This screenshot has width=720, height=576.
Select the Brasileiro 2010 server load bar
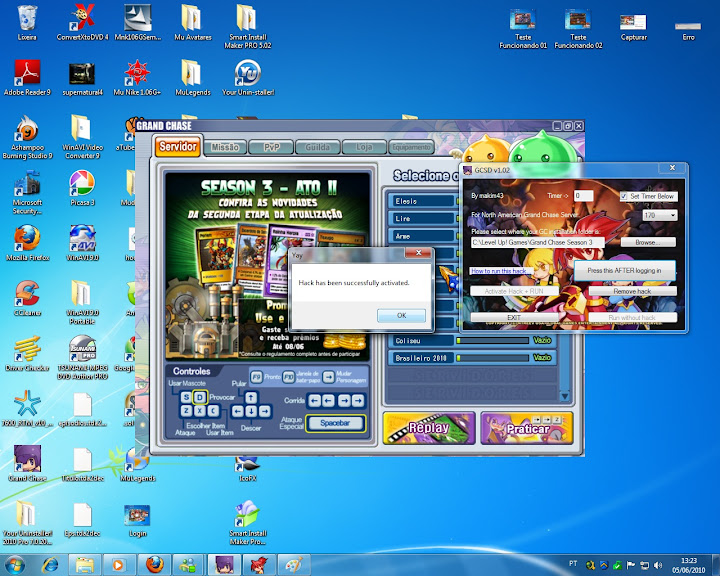(x=493, y=358)
